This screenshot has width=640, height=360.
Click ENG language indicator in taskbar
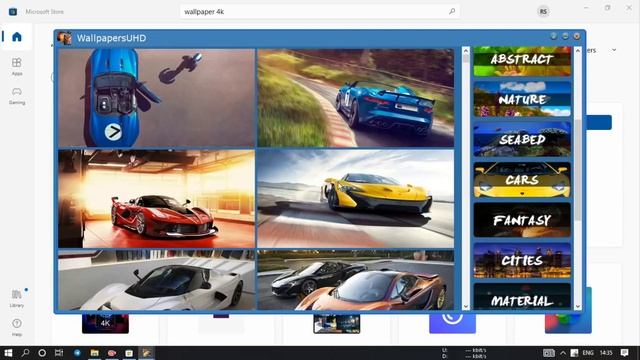pos(588,353)
